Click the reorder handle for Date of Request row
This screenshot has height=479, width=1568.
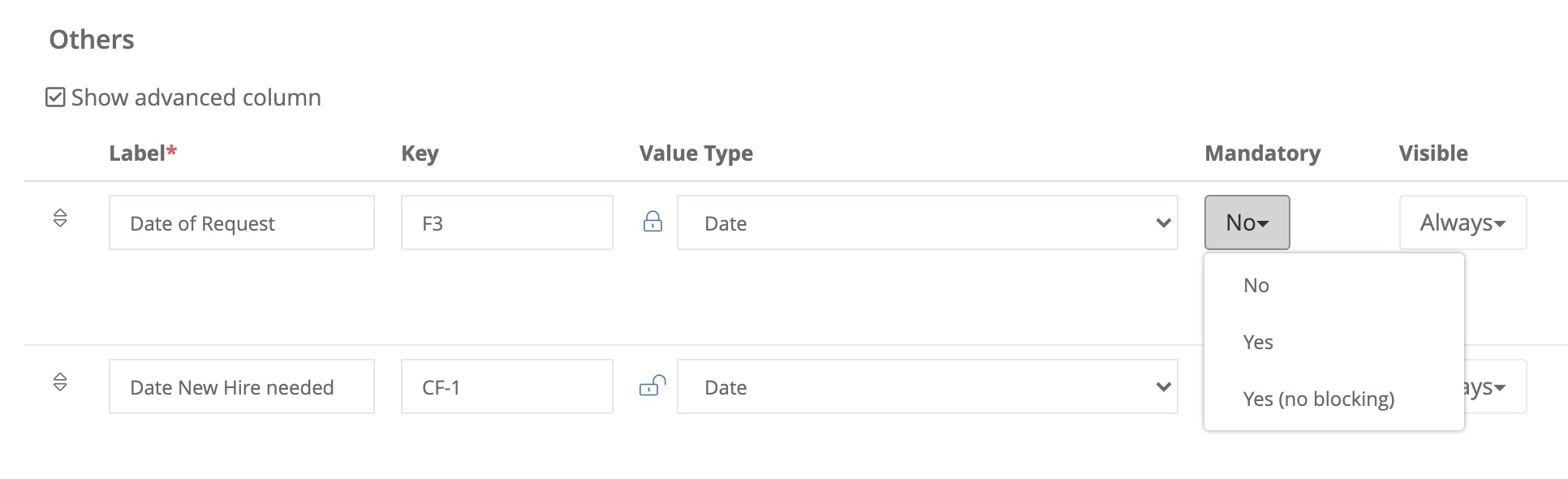pyautogui.click(x=62, y=219)
